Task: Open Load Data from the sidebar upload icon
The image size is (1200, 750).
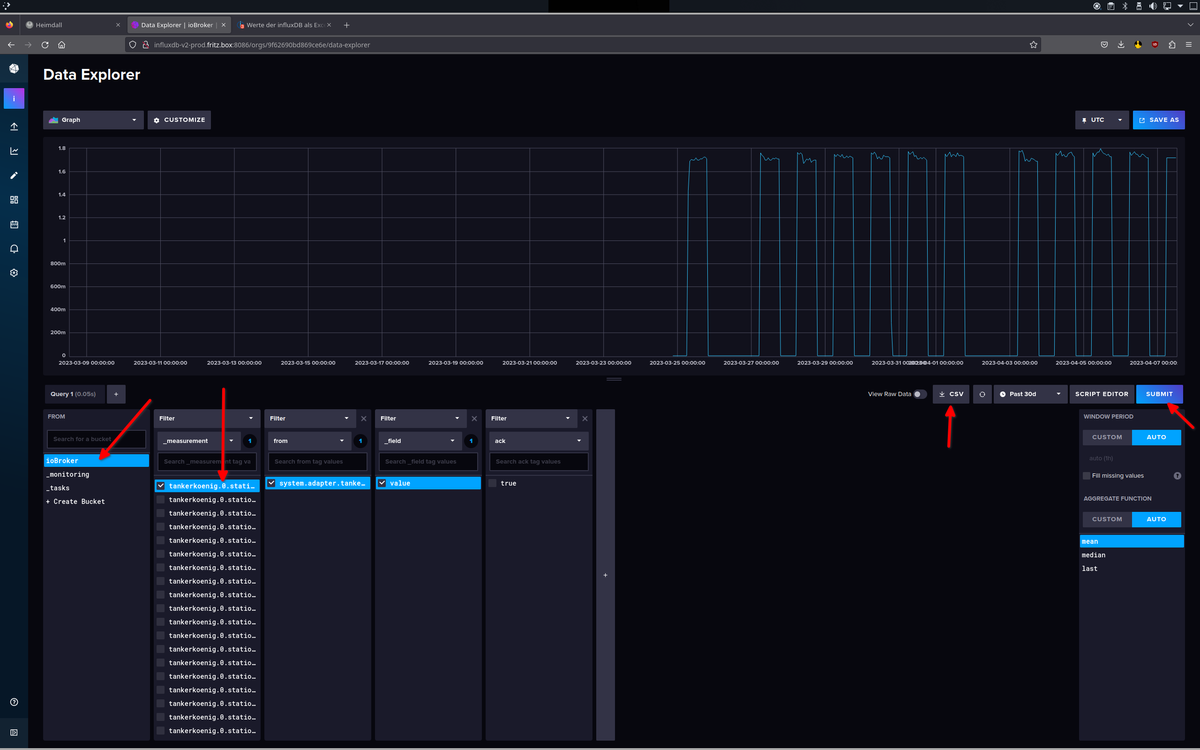Action: coord(14,127)
